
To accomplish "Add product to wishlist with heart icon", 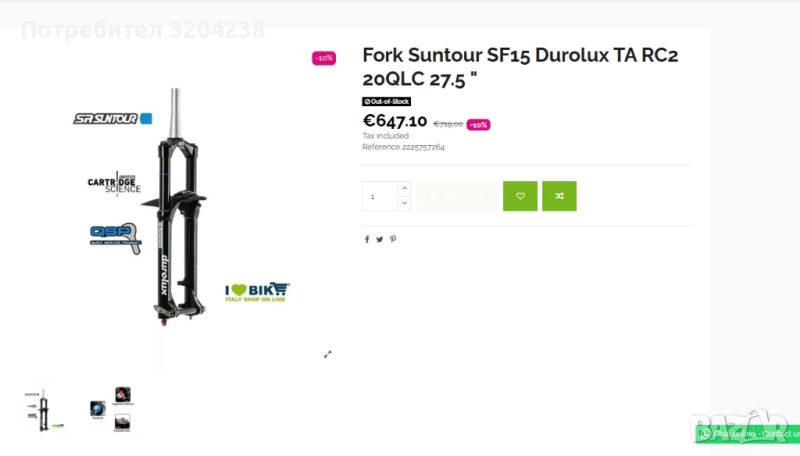I will click(520, 196).
